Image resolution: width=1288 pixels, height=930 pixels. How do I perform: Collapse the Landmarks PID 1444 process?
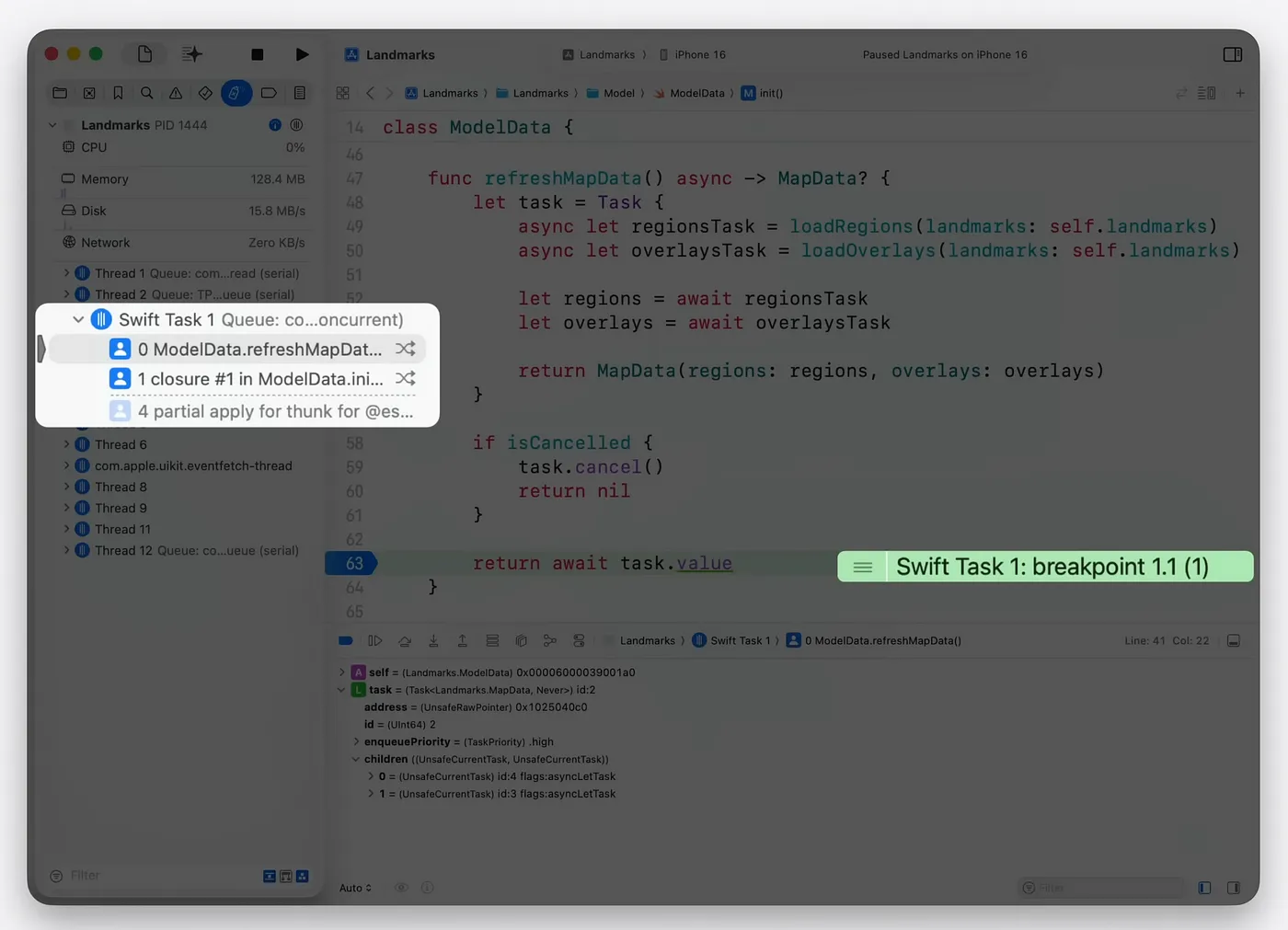[52, 125]
